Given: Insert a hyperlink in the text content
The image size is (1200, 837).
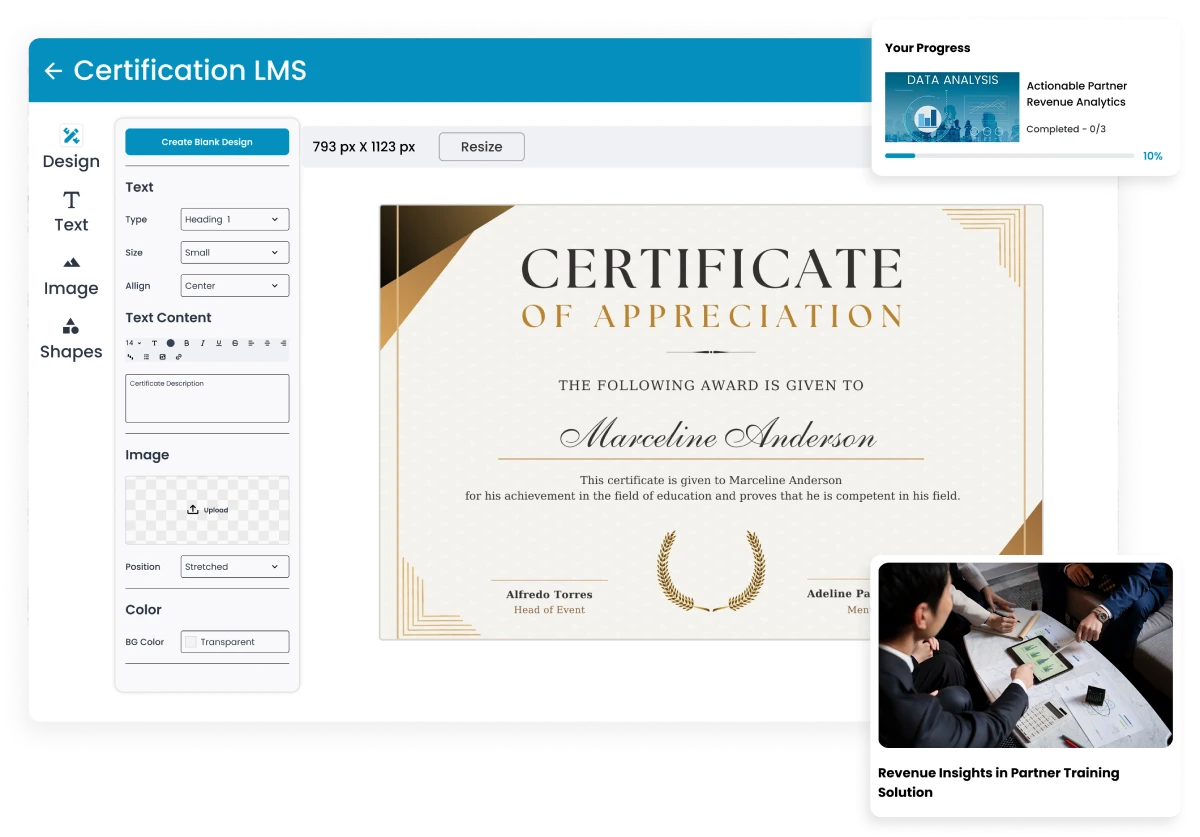Looking at the screenshot, I should pyautogui.click(x=178, y=357).
